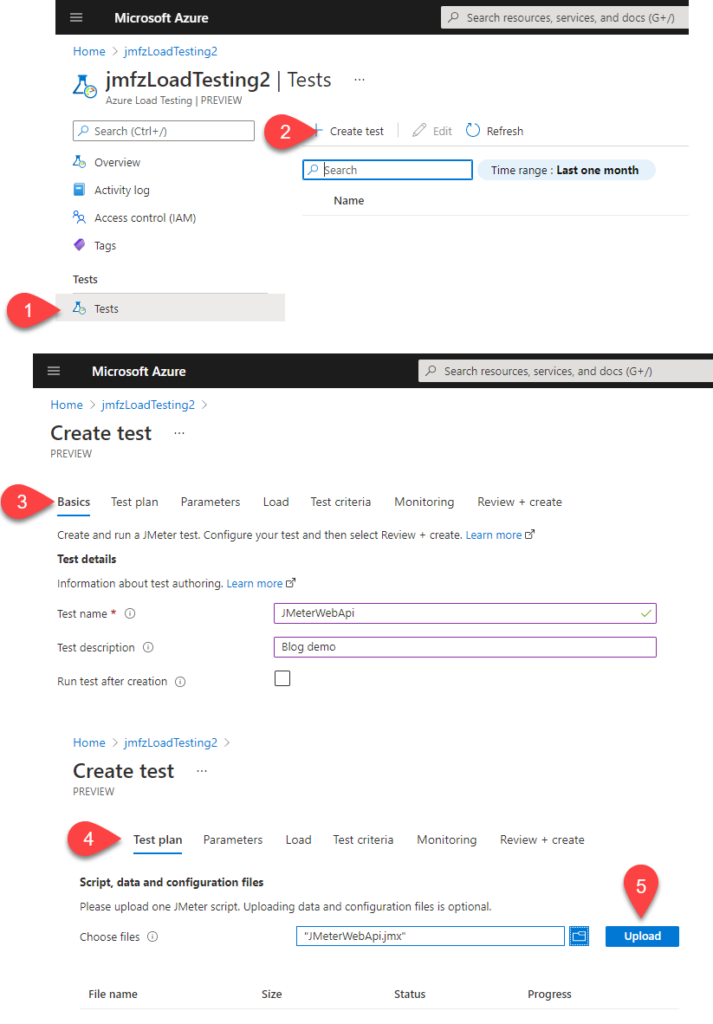Screen dimensions: 713x1024
Task: Select the active Test plan tab in bottom panel
Action: (x=157, y=839)
